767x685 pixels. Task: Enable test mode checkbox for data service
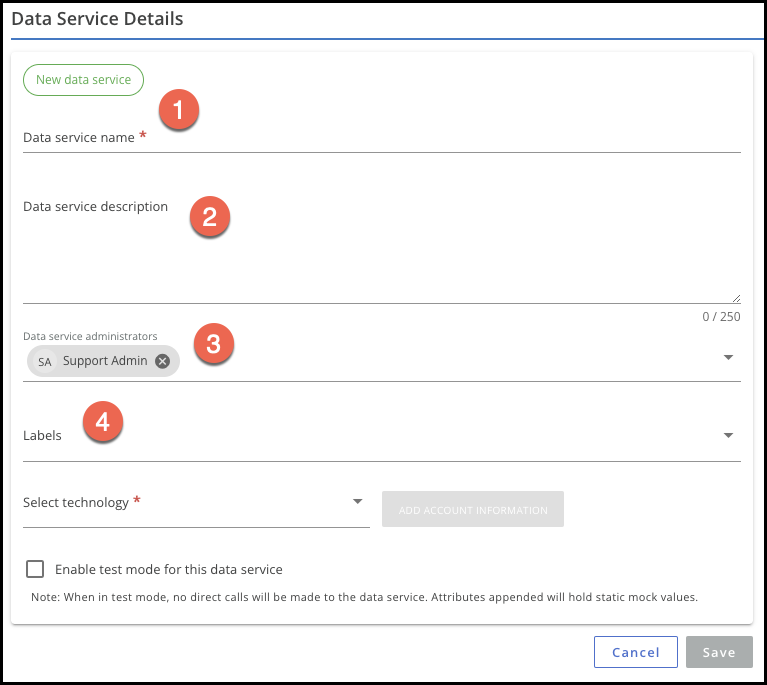[x=35, y=569]
